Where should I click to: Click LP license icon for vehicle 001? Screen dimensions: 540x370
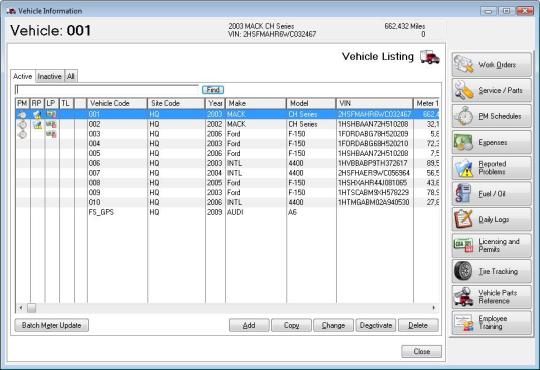pyautogui.click(x=51, y=114)
